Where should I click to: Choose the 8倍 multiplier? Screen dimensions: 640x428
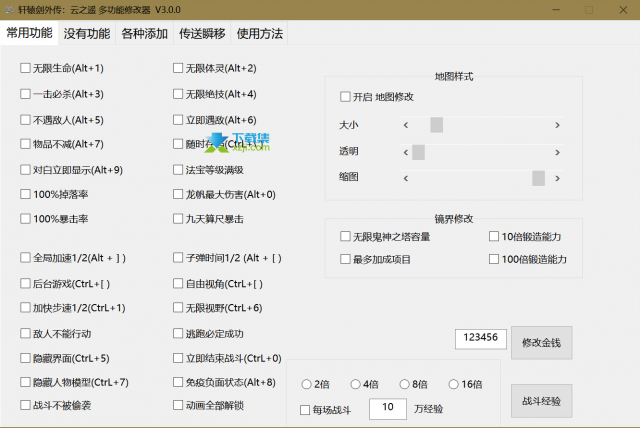pyautogui.click(x=404, y=384)
